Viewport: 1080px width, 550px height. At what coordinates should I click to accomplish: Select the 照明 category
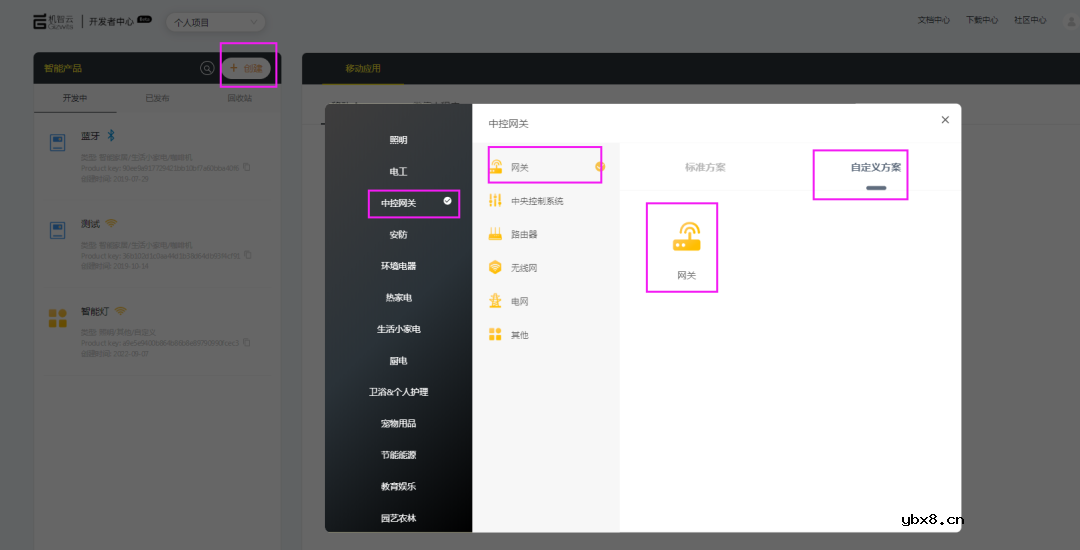pos(398,140)
